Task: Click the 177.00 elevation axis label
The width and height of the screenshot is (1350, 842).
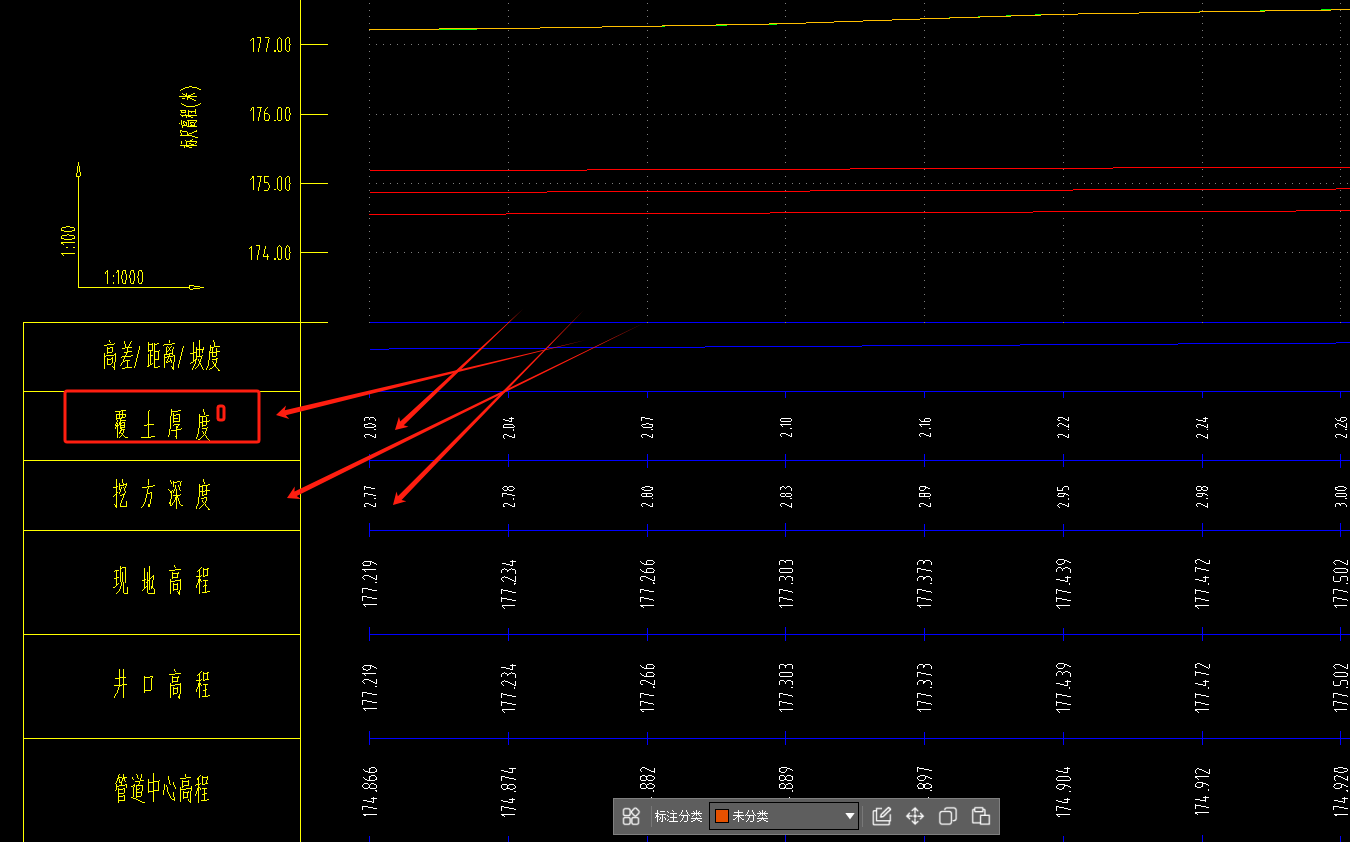Action: click(x=270, y=45)
